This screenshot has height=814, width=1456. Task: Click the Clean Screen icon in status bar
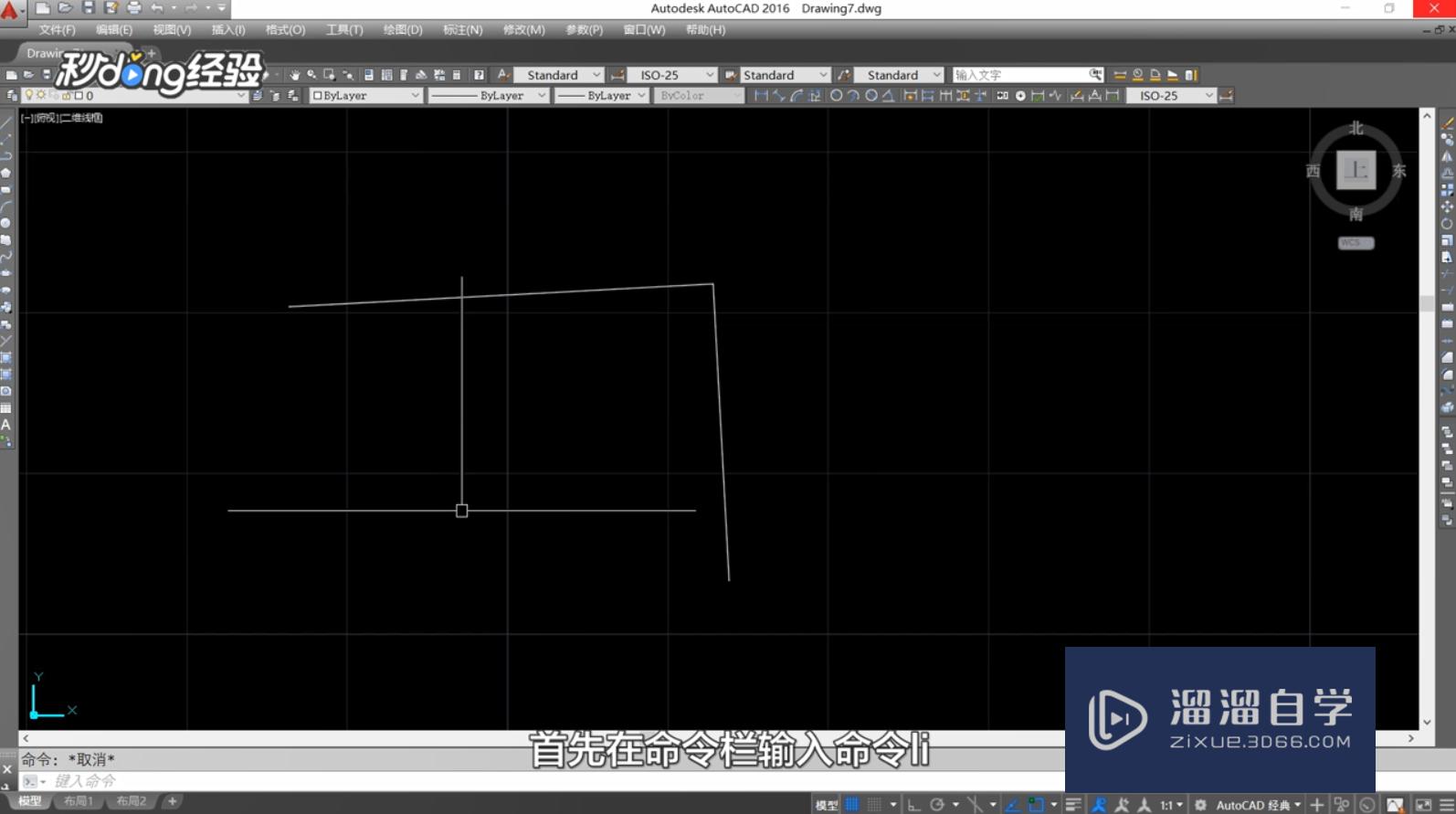coord(1423,805)
